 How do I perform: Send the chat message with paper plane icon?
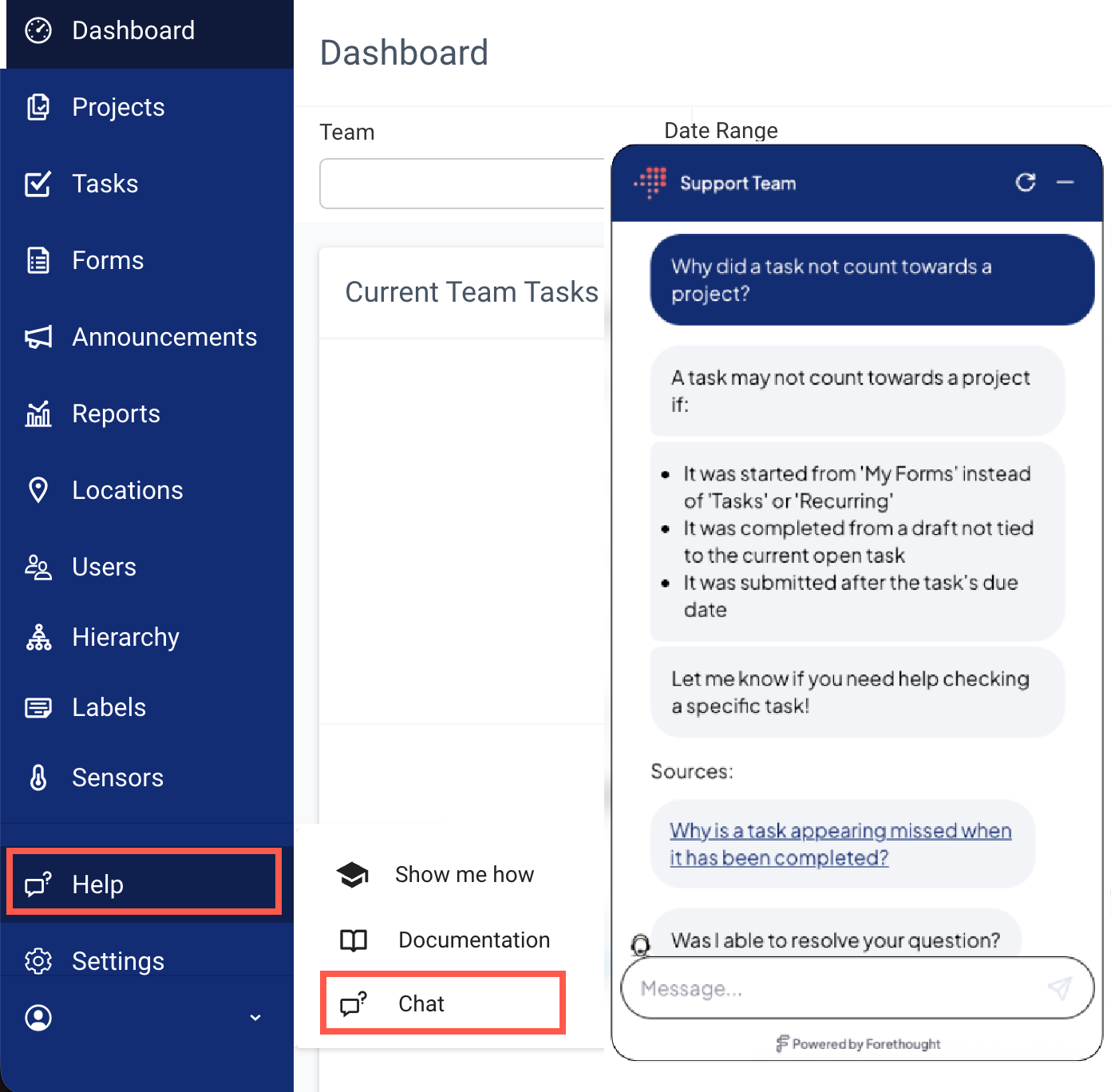coord(1060,988)
